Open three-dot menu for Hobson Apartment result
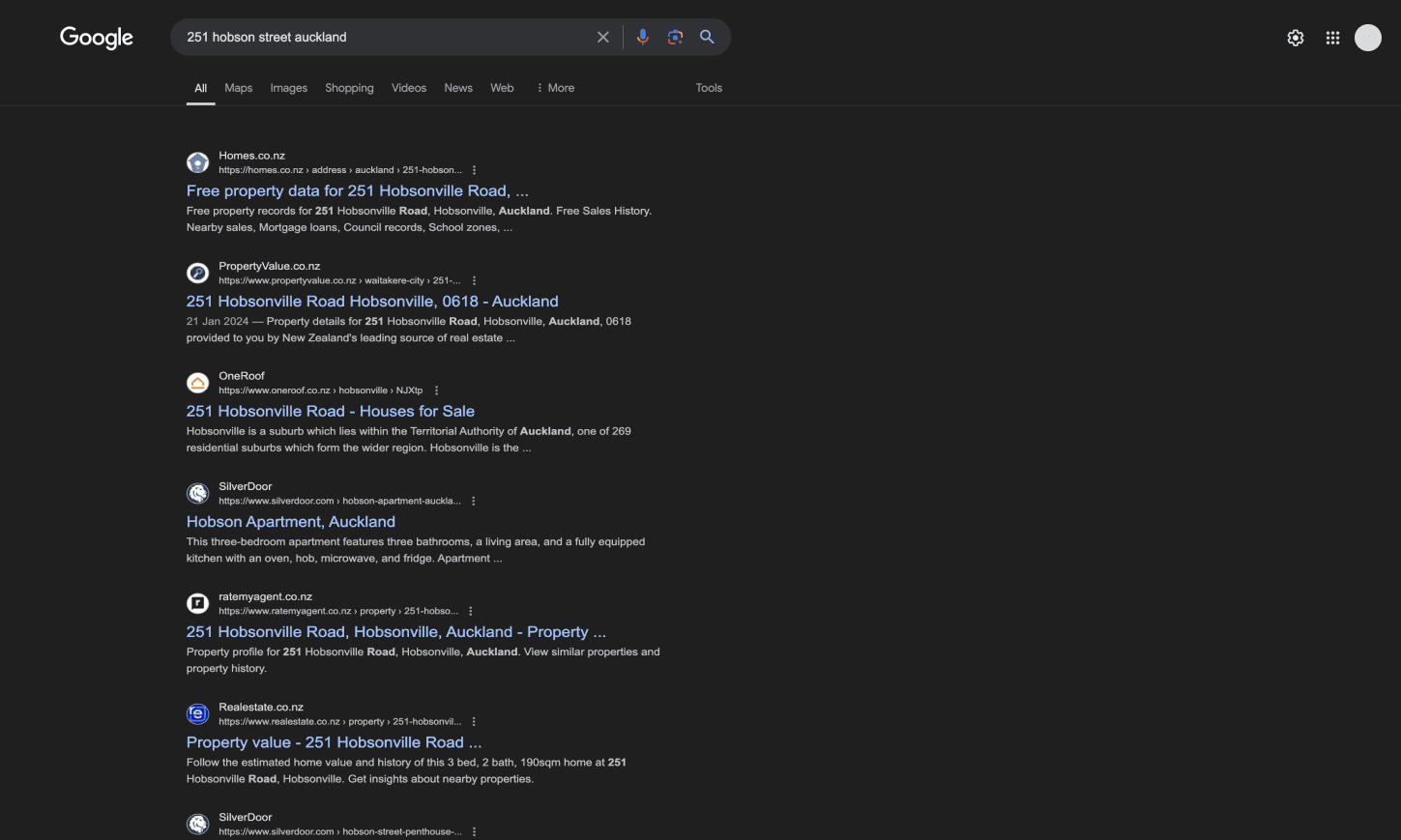 click(474, 501)
